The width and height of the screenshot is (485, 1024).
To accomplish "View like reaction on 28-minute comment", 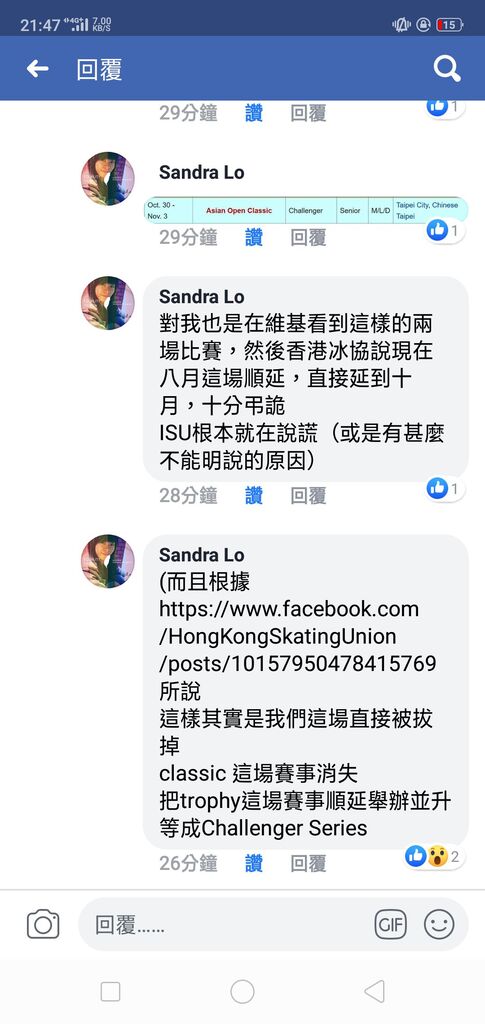I will [445, 488].
